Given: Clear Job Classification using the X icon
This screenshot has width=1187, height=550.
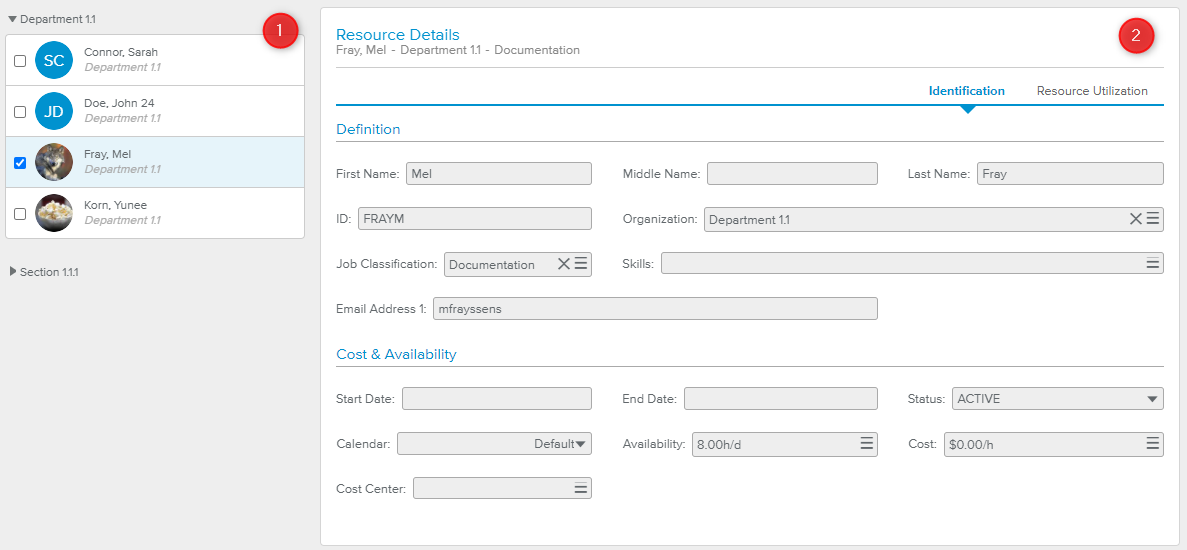Looking at the screenshot, I should 563,264.
